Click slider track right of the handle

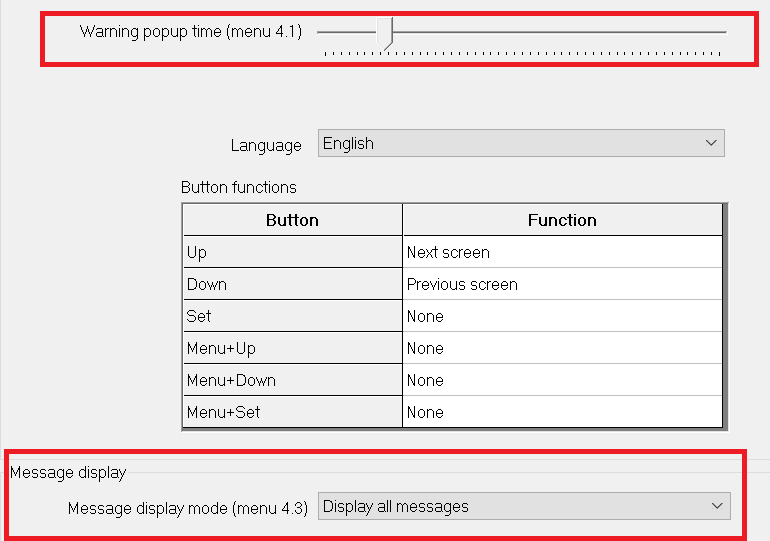tap(560, 32)
